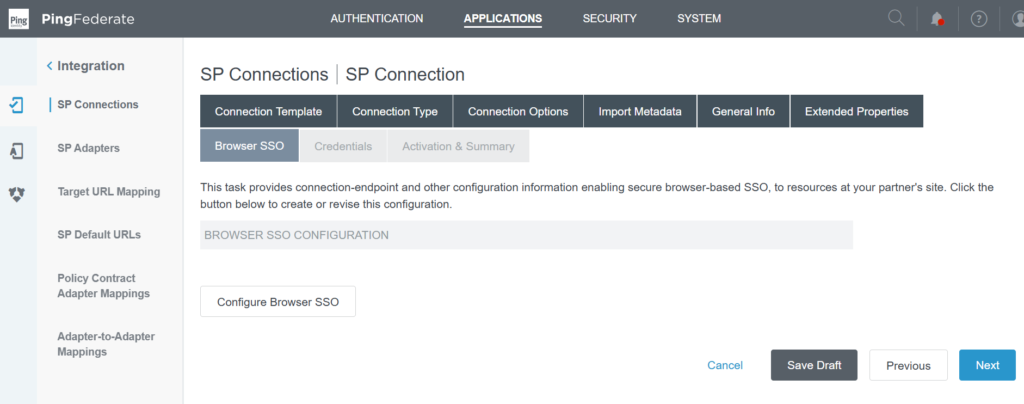
Task: Open the AUTHENTICATION top menu
Action: 377,18
